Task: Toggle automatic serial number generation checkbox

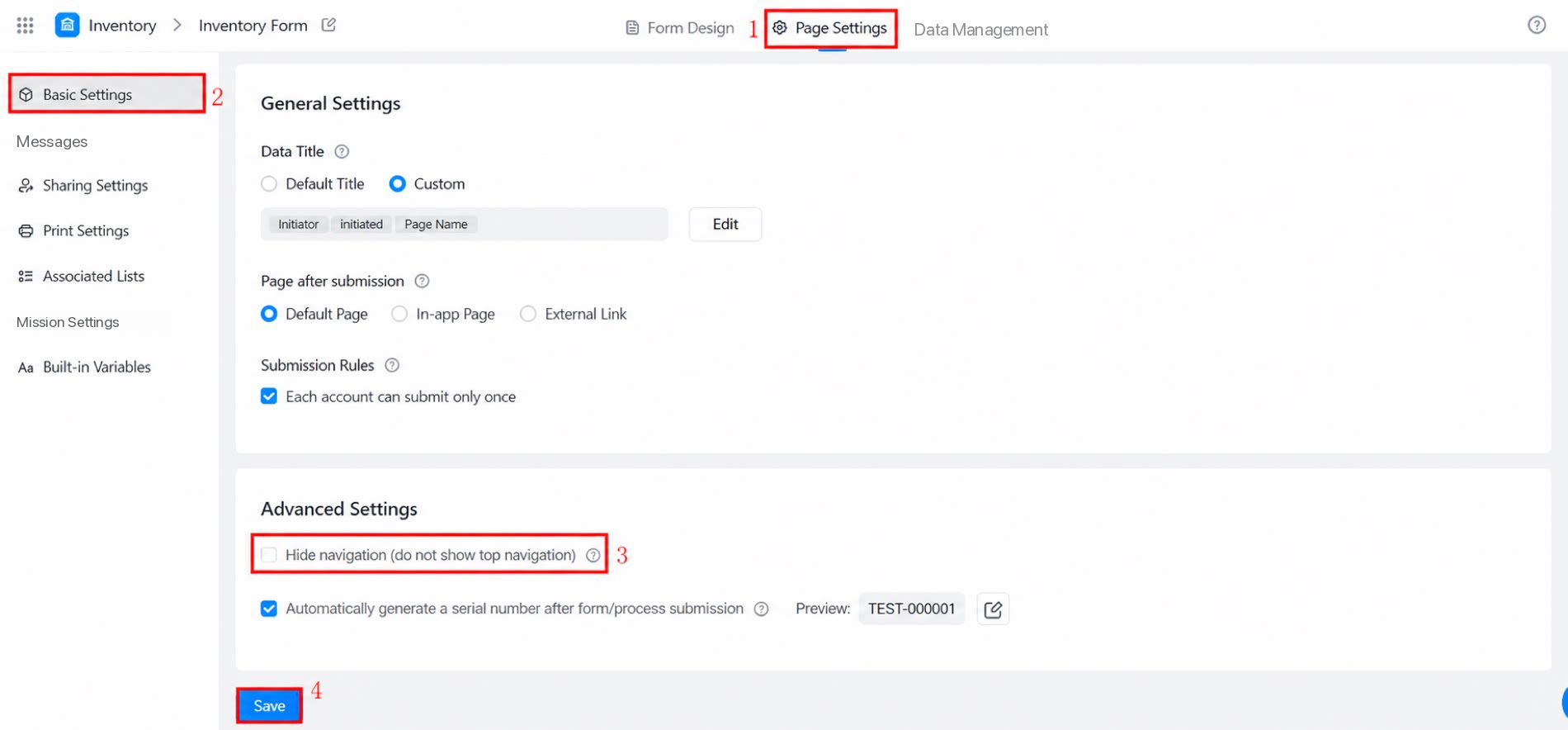Action: [269, 609]
